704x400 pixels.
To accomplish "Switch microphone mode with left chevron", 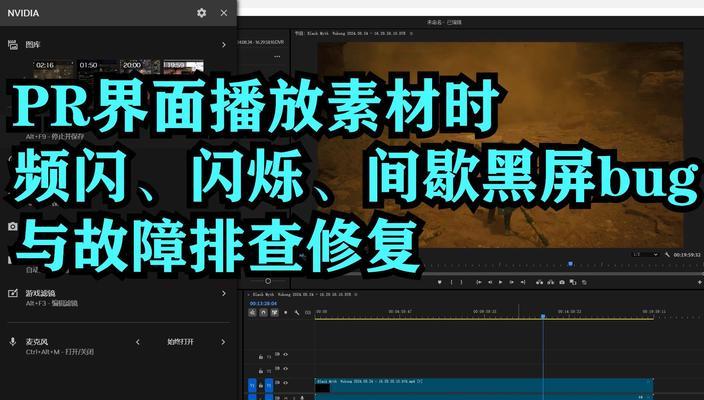I will coord(138,342).
